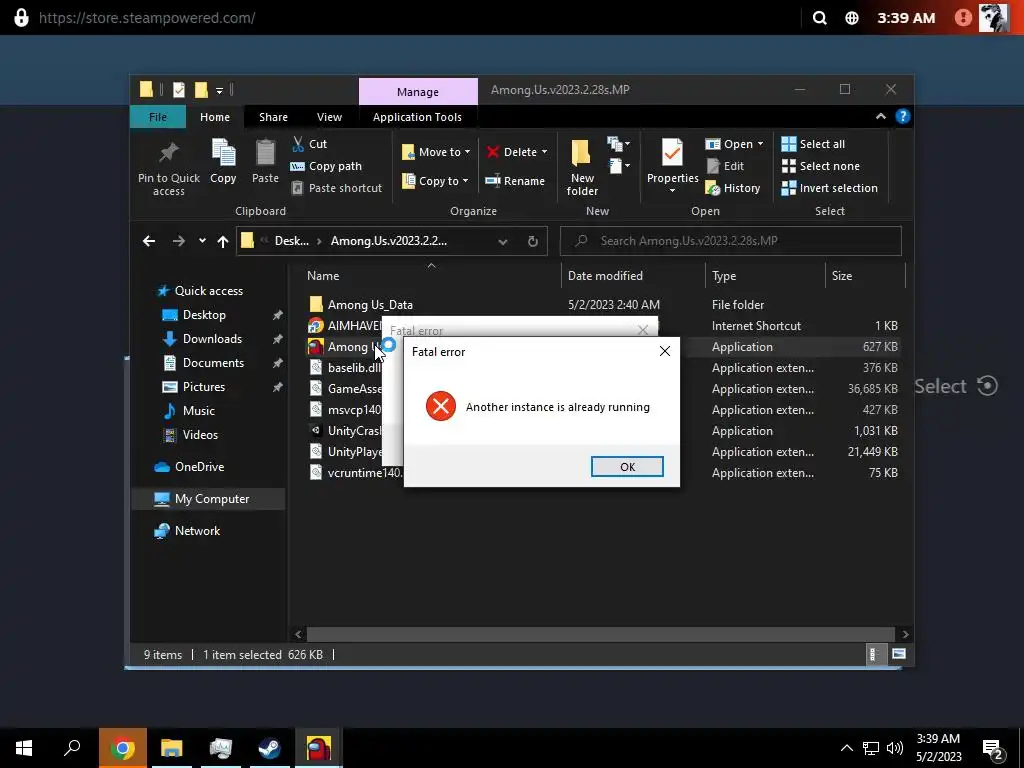Viewport: 1024px width, 768px height.
Task: Click the blue Help question icon
Action: point(903,116)
